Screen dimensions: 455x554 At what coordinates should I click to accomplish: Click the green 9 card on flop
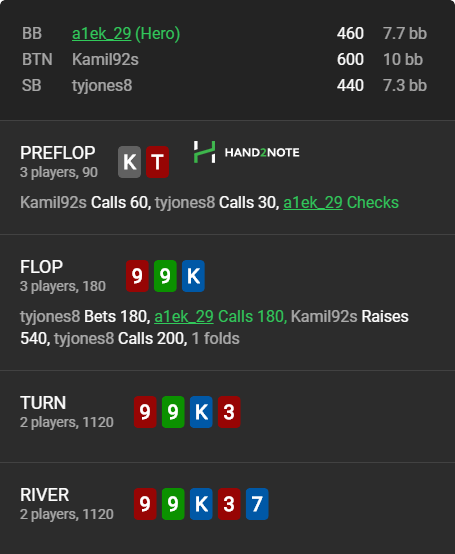(165, 276)
